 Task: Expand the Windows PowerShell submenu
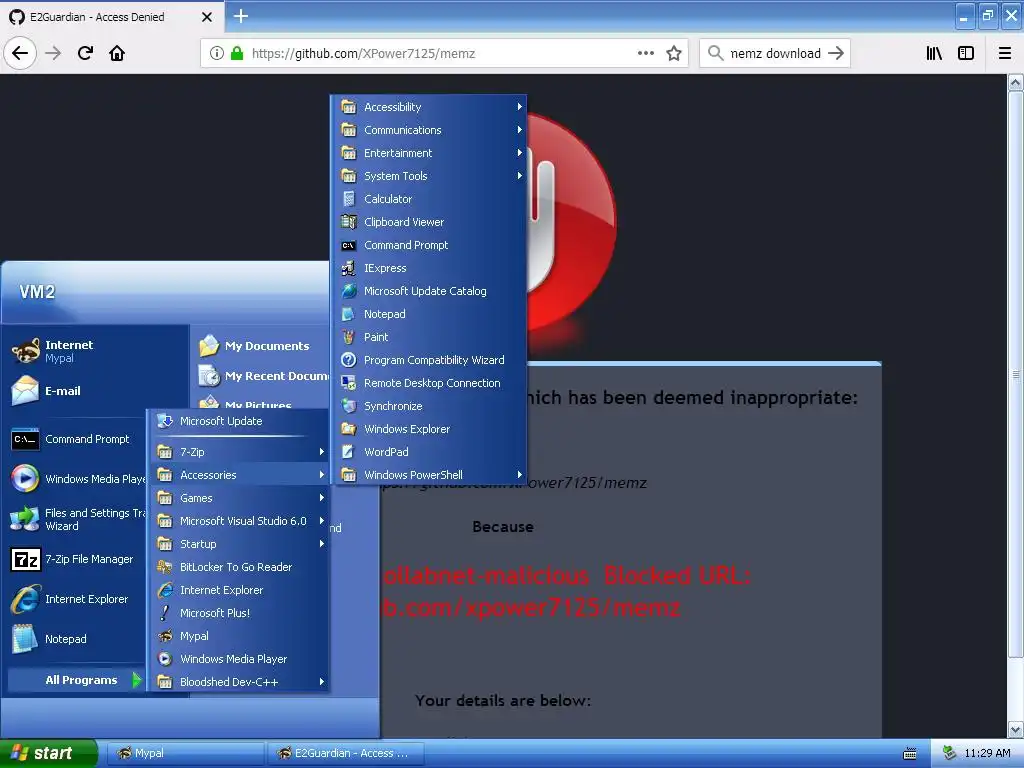coord(429,475)
